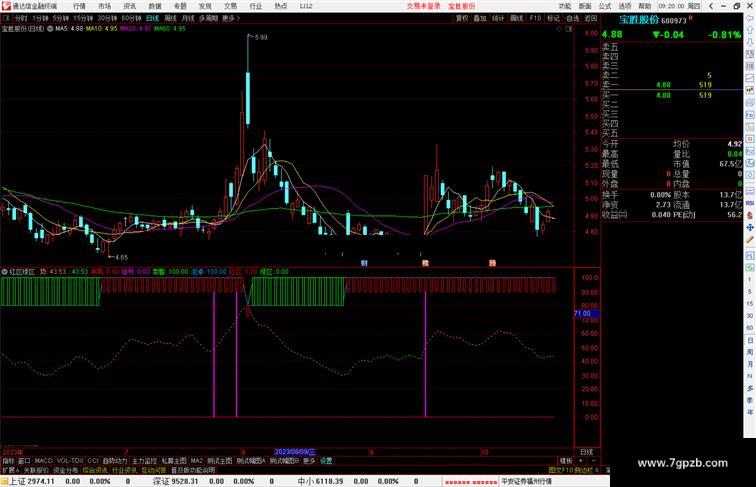Click the 复权 button
The height and width of the screenshot is (487, 756).
pyautogui.click(x=462, y=18)
